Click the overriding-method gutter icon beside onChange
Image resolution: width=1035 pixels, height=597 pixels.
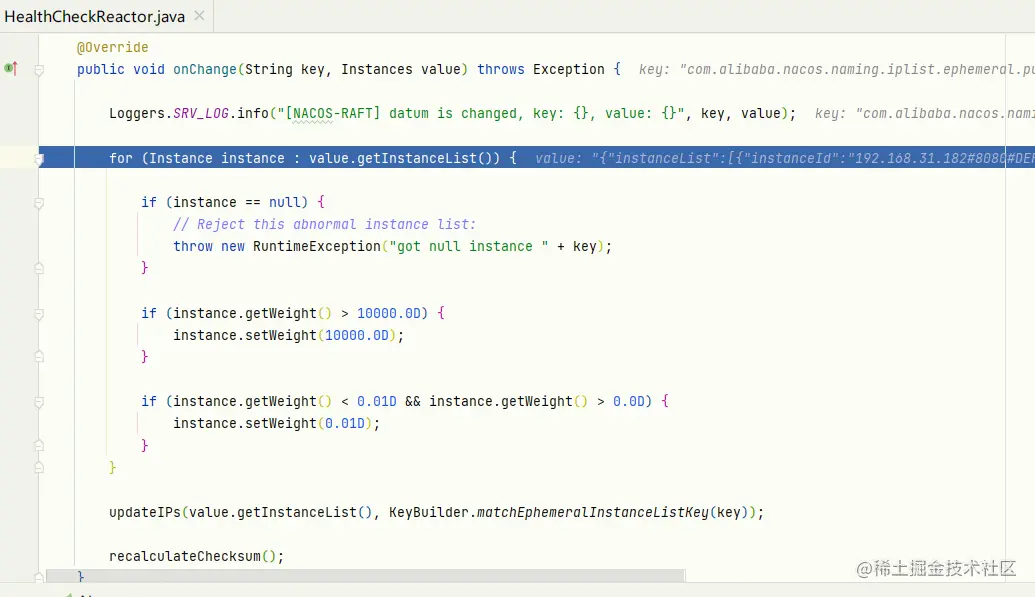(11, 68)
